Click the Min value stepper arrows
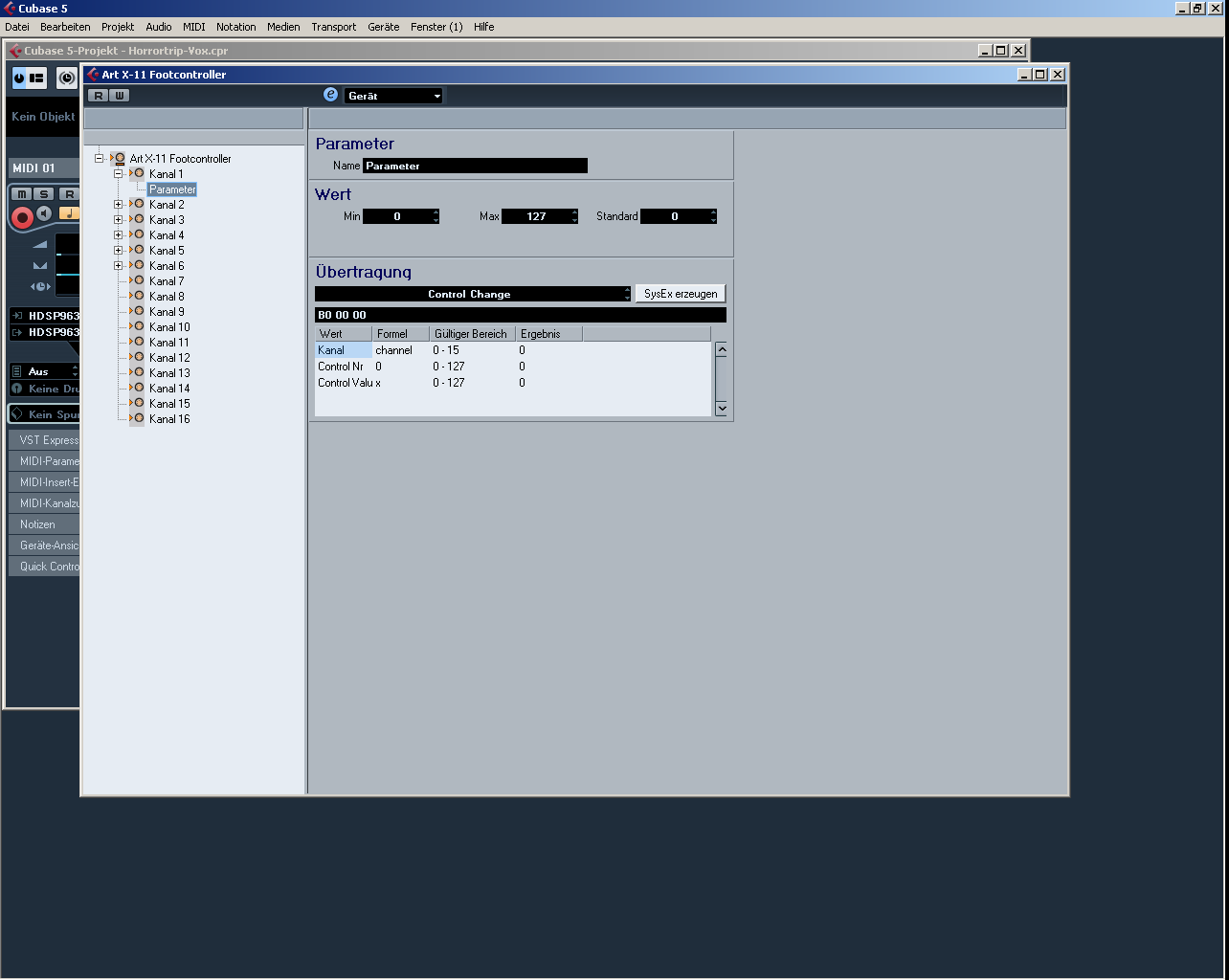 pyautogui.click(x=436, y=216)
